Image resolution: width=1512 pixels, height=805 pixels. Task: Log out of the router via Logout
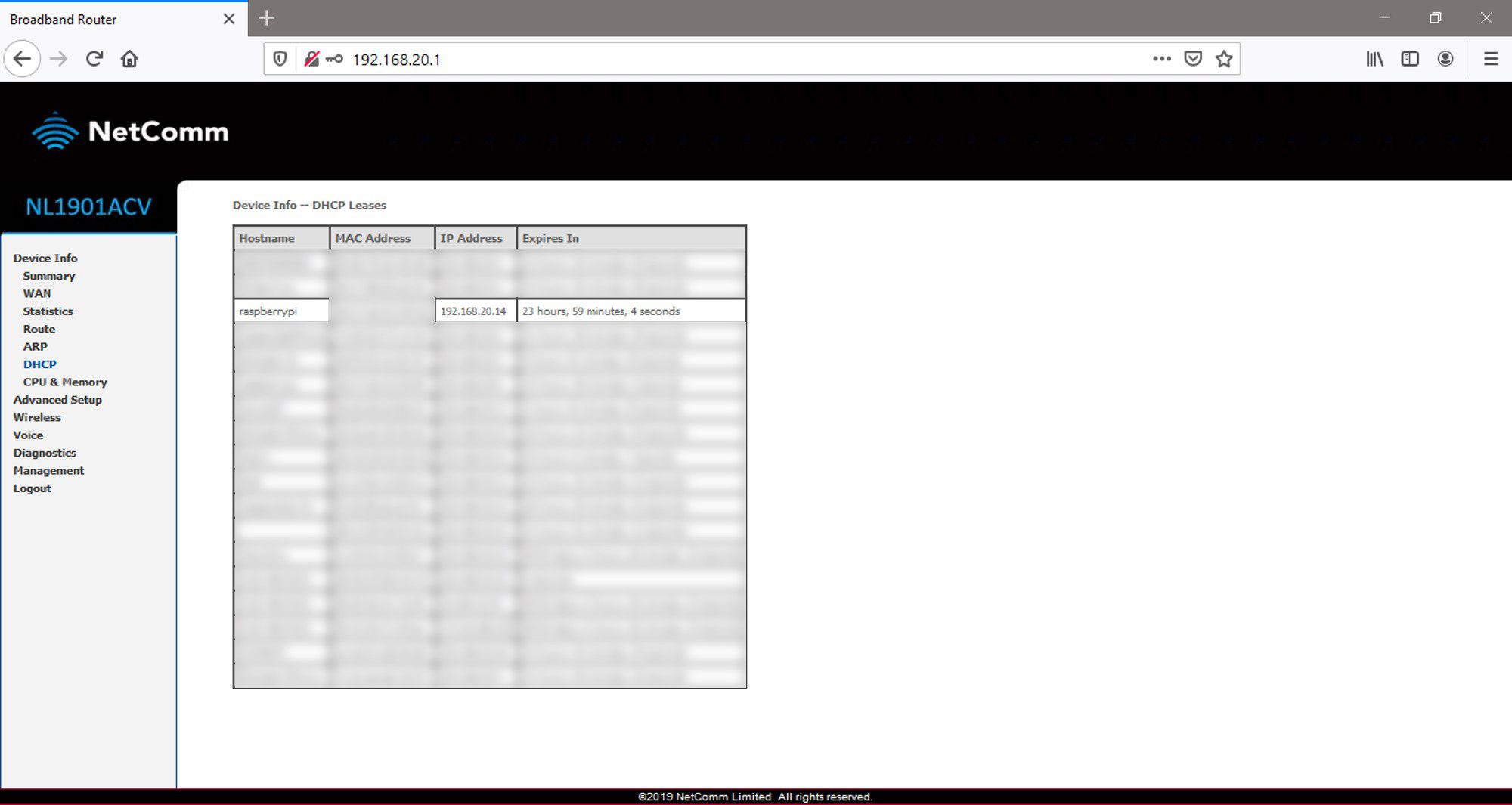(x=33, y=488)
